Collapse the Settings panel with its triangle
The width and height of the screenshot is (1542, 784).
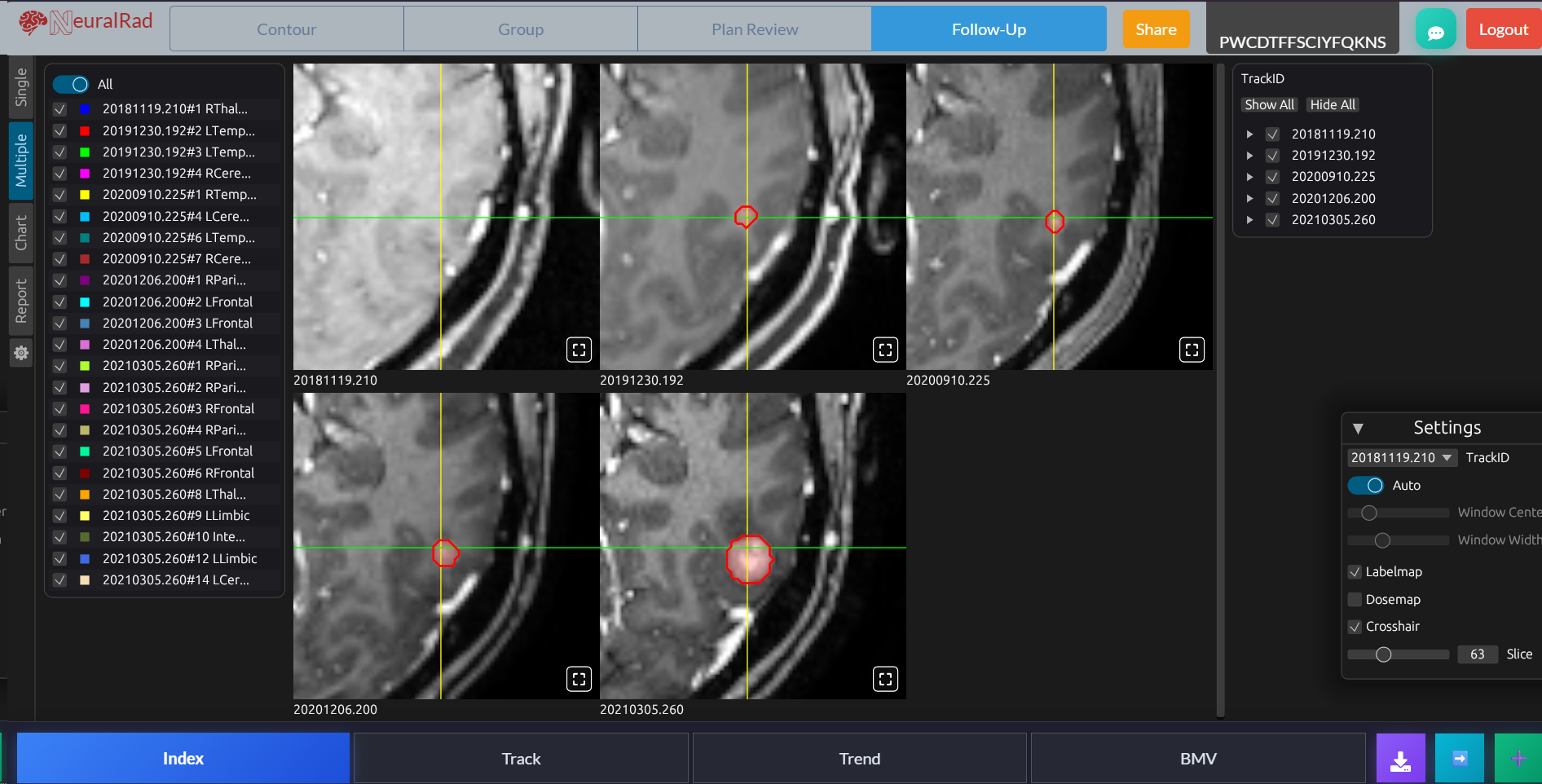1358,428
